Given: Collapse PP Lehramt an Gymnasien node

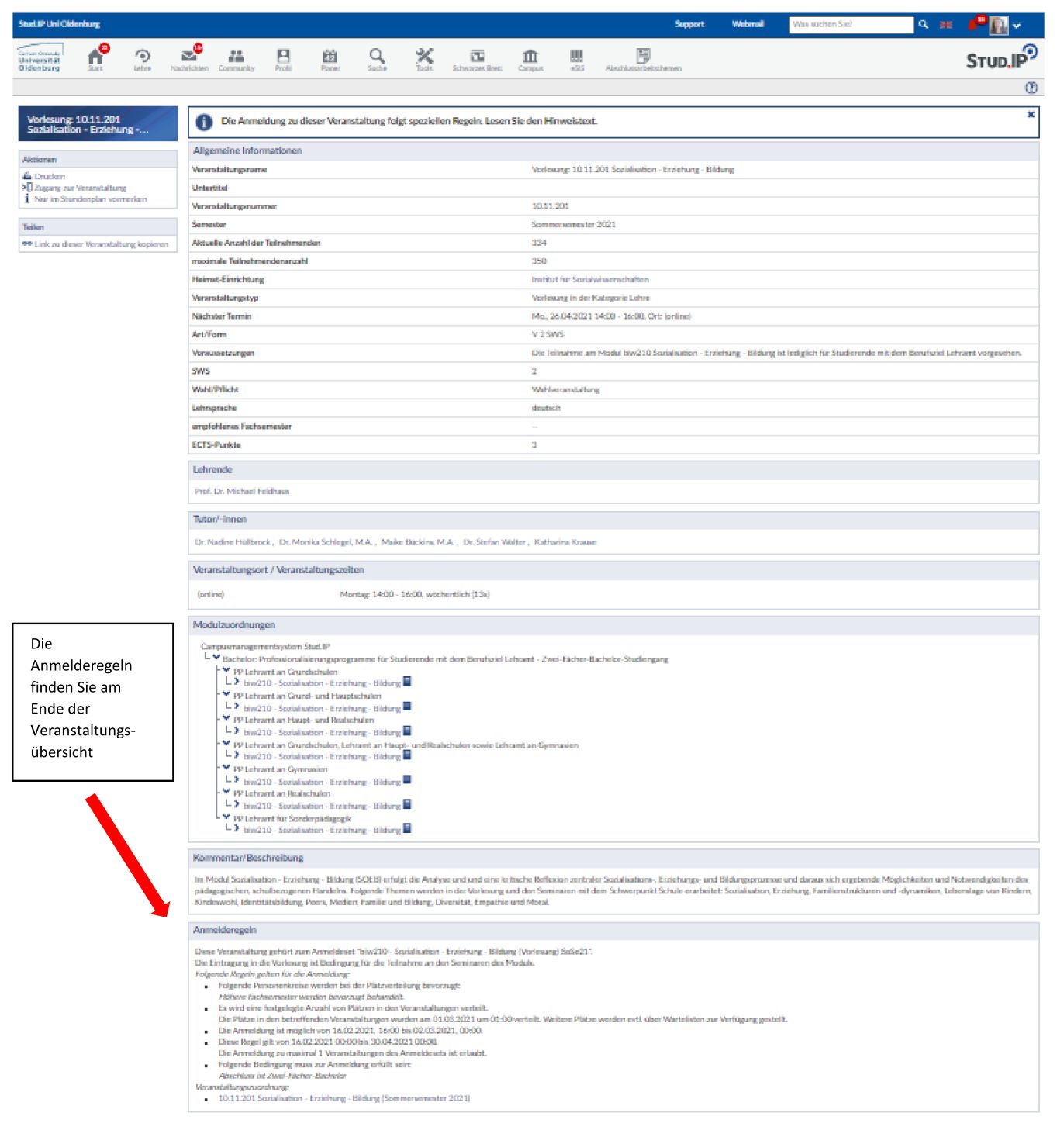Looking at the screenshot, I should pyautogui.click(x=226, y=768).
